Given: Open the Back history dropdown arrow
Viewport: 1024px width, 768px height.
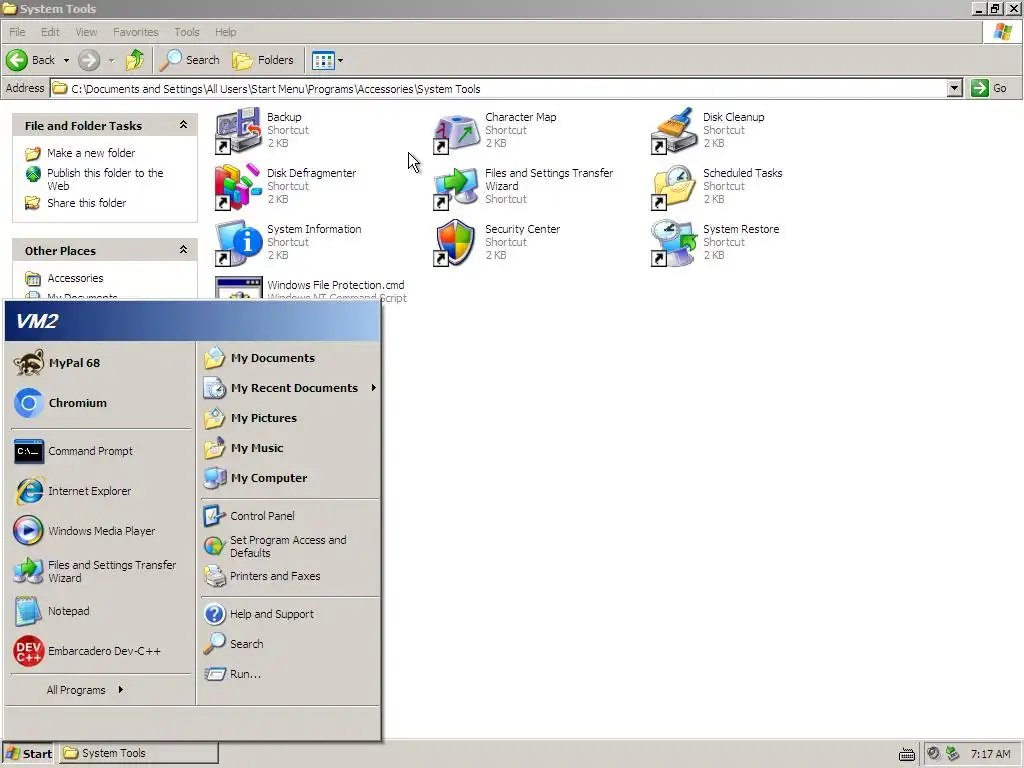Looking at the screenshot, I should [66, 60].
